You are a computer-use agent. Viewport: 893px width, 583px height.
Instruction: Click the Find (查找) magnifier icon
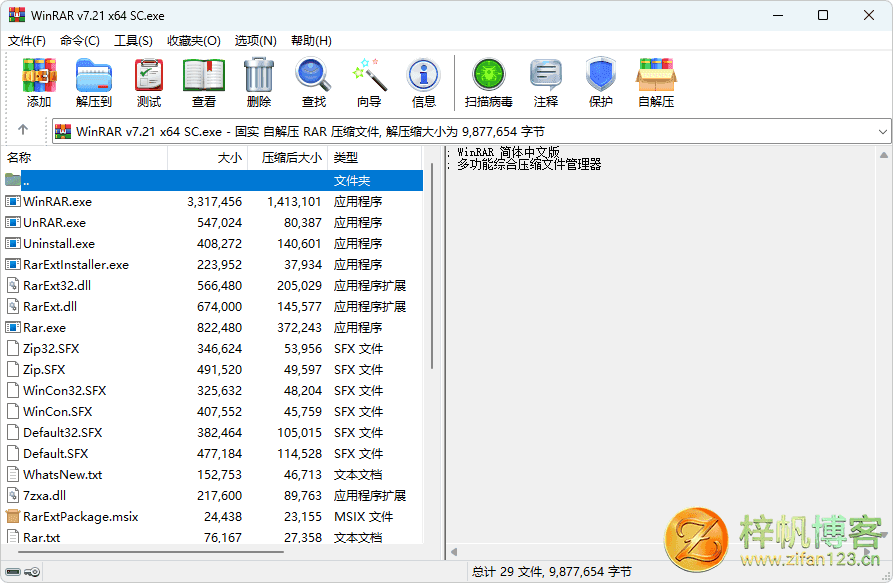coord(314,75)
